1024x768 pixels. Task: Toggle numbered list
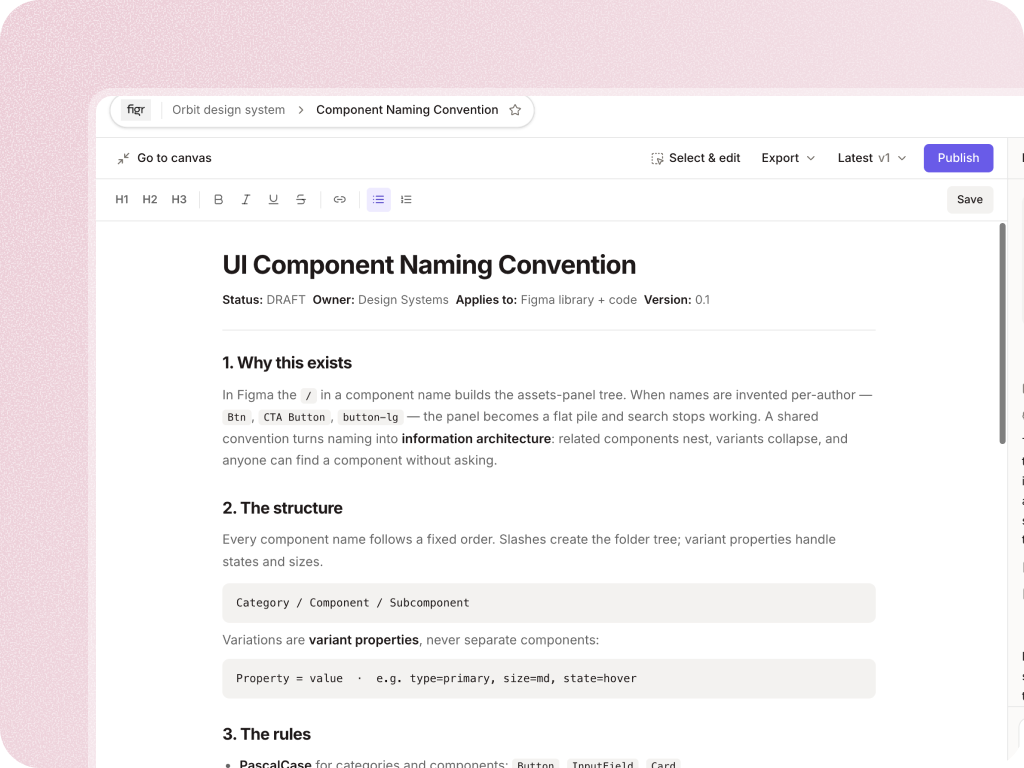click(x=406, y=200)
